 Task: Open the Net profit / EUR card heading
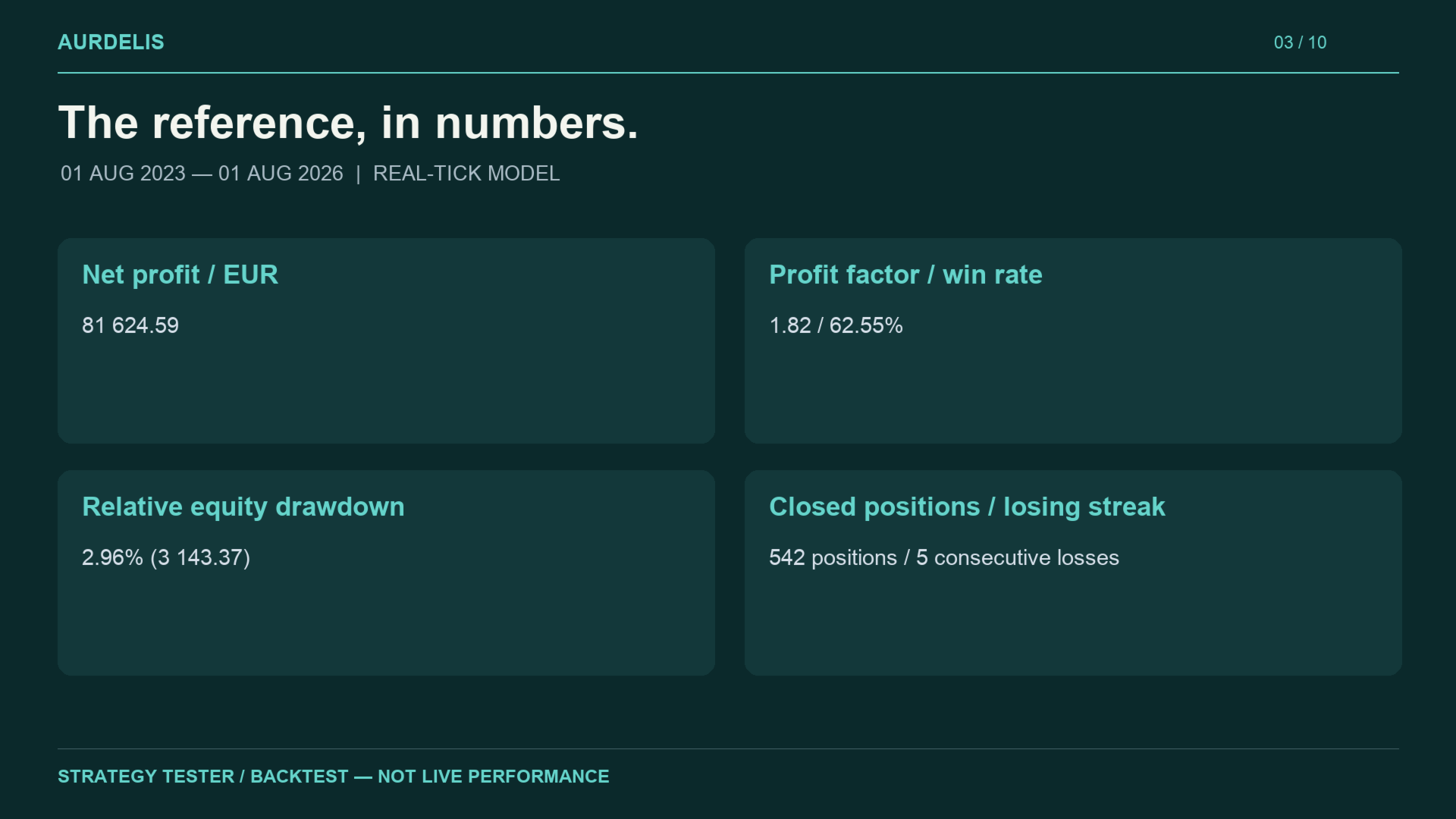click(180, 275)
